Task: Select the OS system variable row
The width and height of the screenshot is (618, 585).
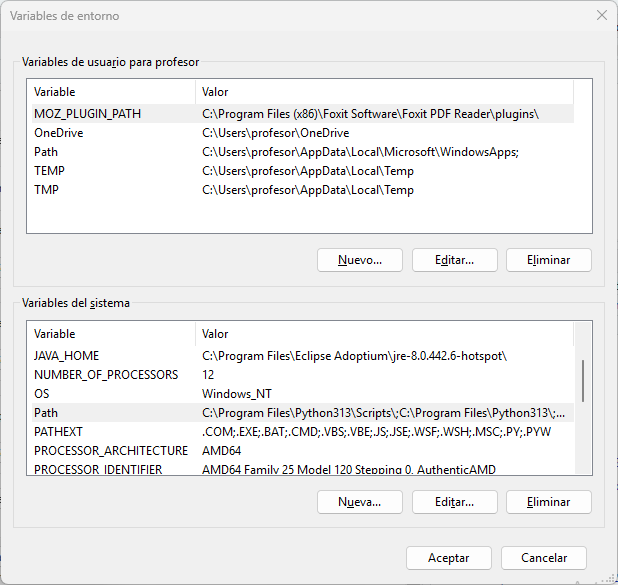Action: click(x=303, y=393)
